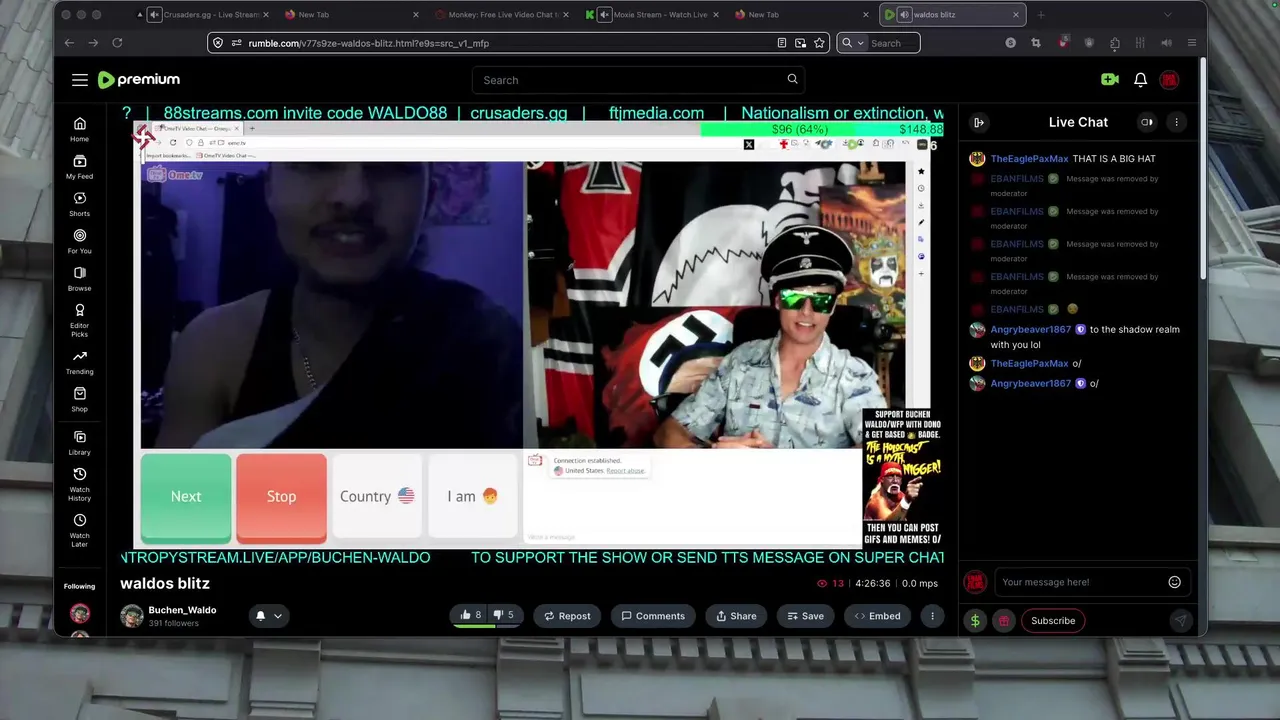Click the Embed button
This screenshot has height=720, width=1280.
(x=877, y=616)
